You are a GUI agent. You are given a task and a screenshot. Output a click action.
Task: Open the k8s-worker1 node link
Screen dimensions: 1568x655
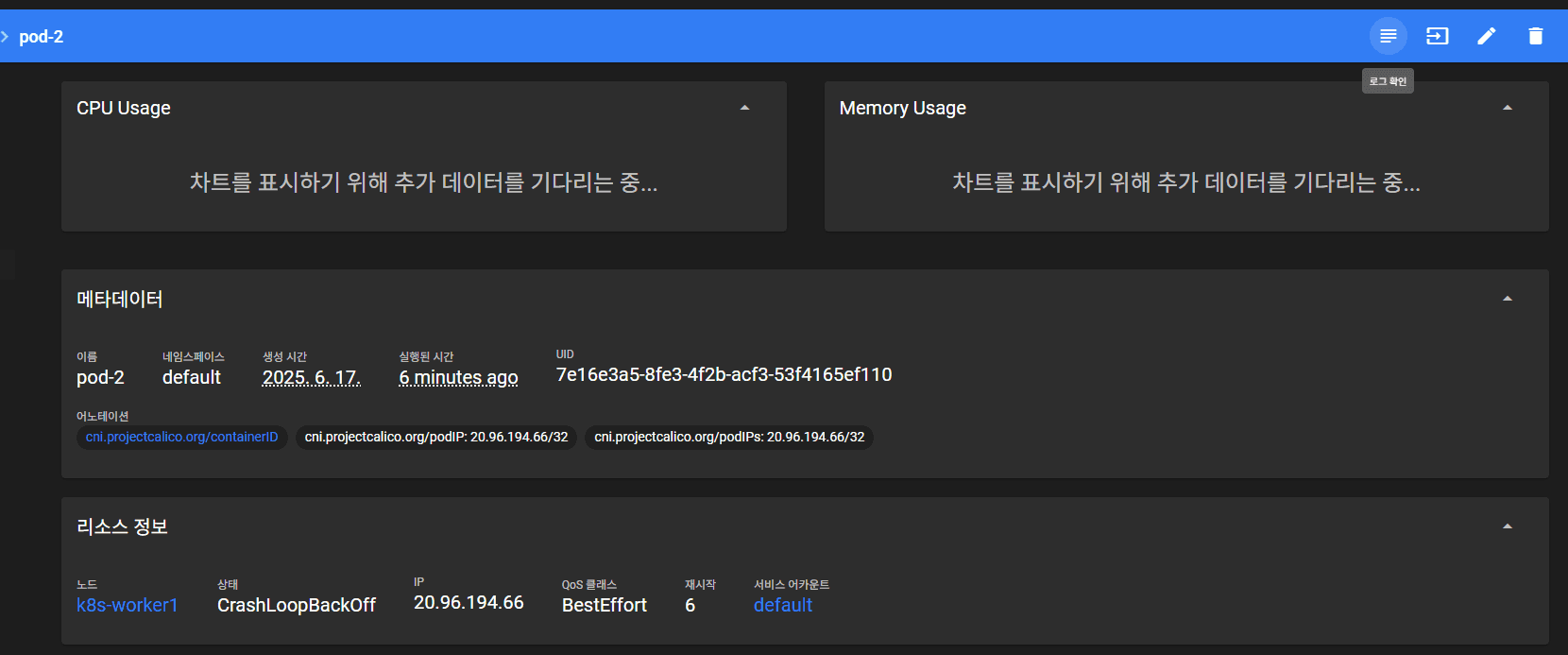point(127,605)
